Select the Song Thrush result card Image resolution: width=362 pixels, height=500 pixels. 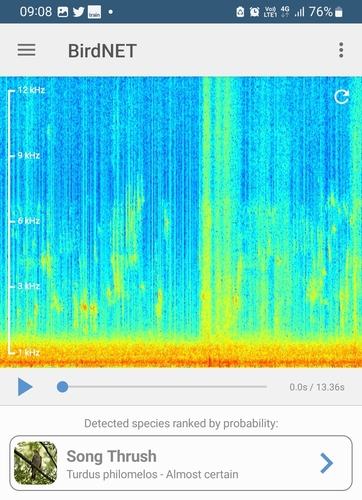(x=181, y=463)
